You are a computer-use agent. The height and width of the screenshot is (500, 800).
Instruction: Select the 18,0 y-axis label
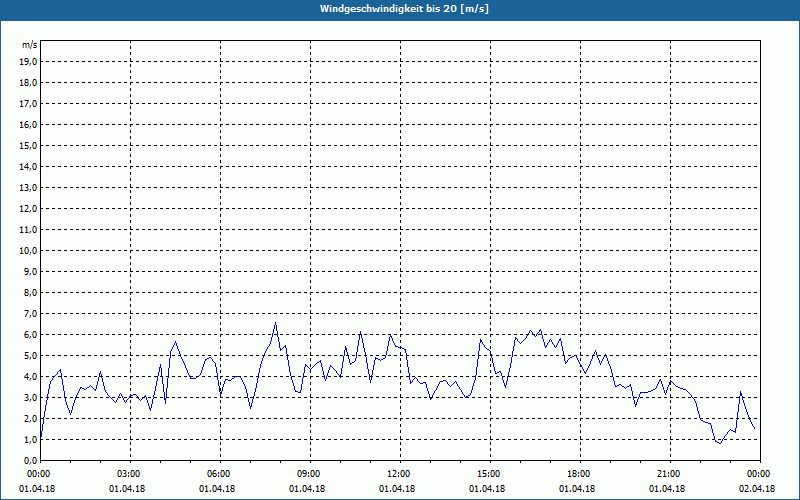[29, 83]
